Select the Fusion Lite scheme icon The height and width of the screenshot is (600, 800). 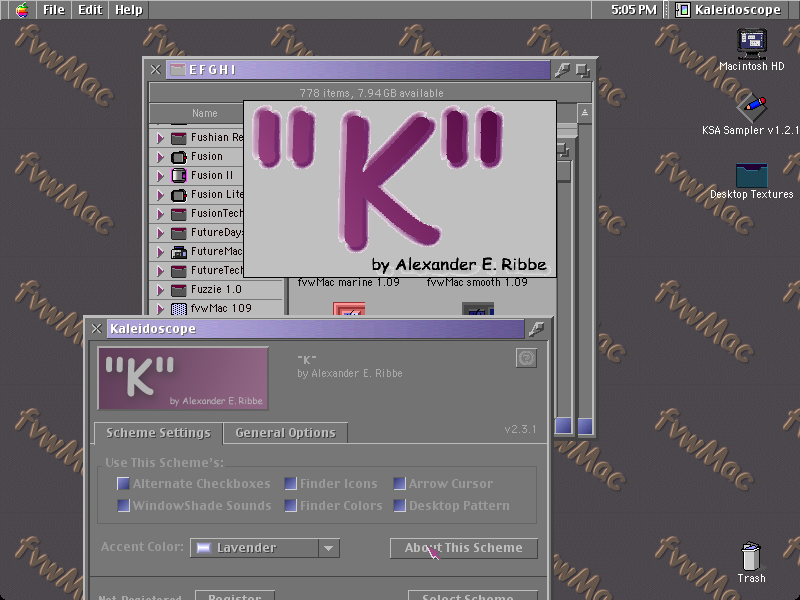[x=179, y=195]
